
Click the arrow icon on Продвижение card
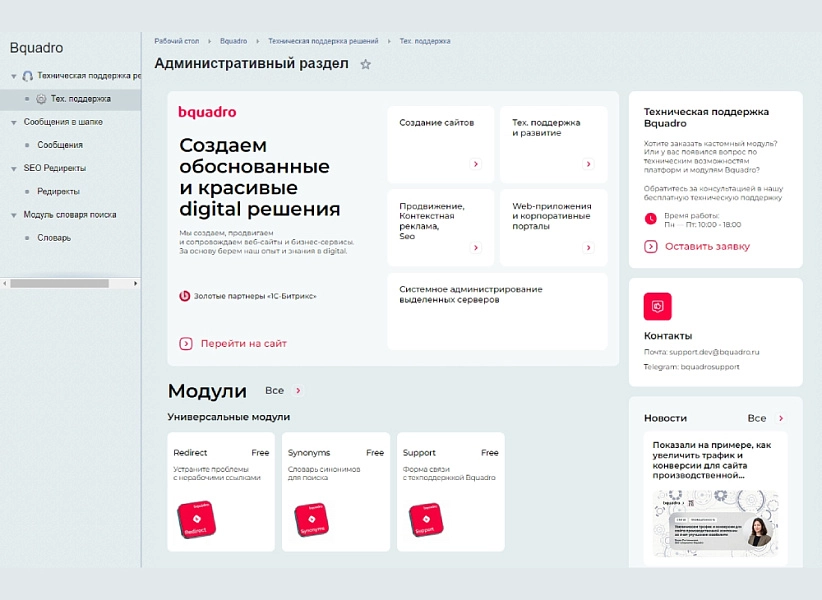point(475,247)
